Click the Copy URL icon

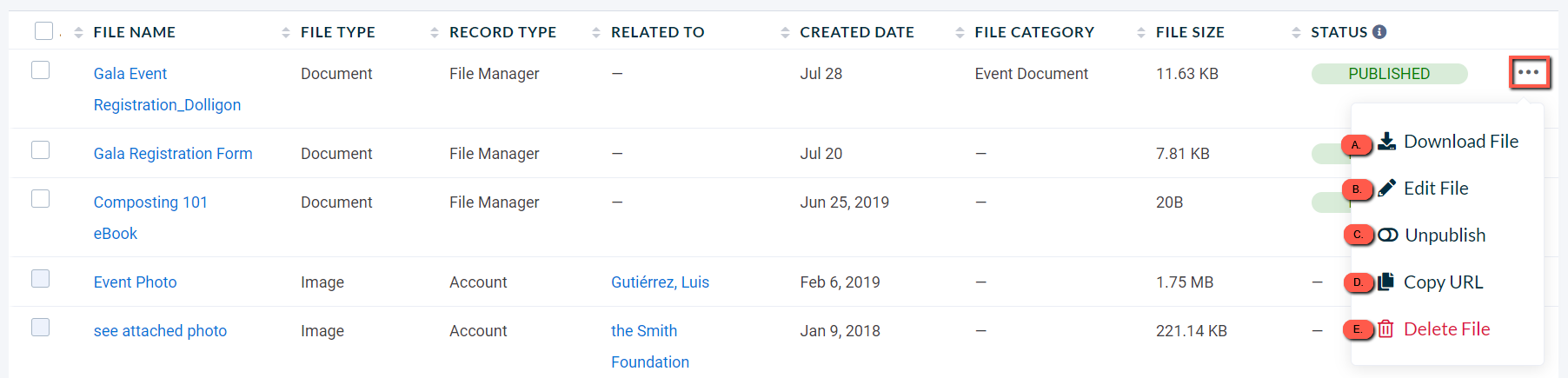pyautogui.click(x=1386, y=282)
